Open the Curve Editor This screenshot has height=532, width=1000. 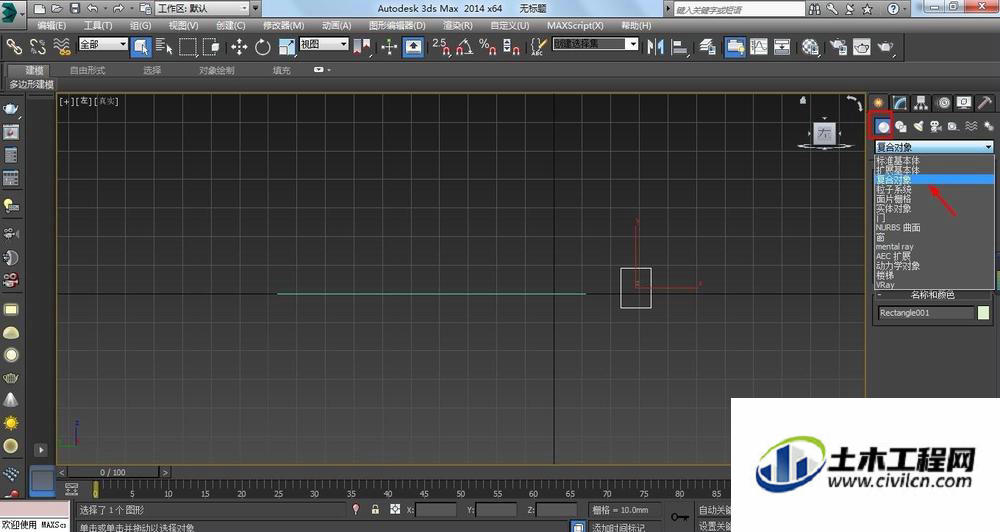point(759,47)
